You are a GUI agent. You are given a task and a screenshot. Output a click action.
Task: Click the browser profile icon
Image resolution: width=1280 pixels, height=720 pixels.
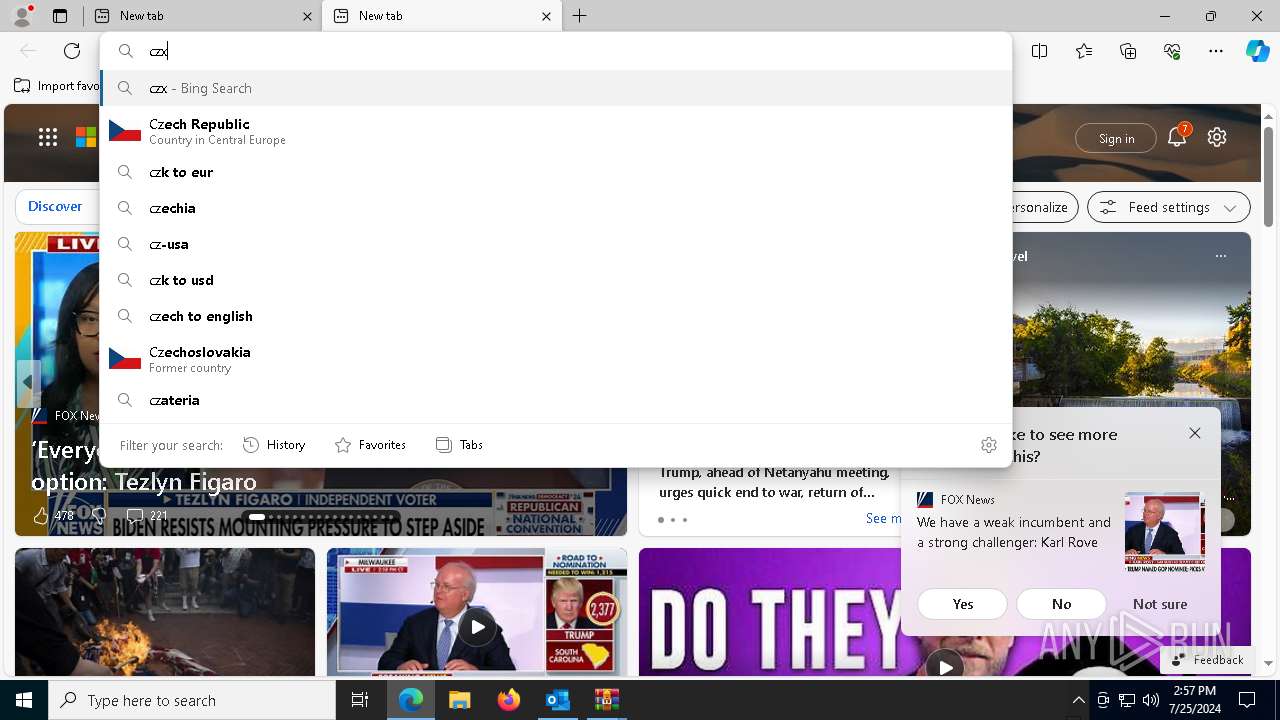[22, 16]
